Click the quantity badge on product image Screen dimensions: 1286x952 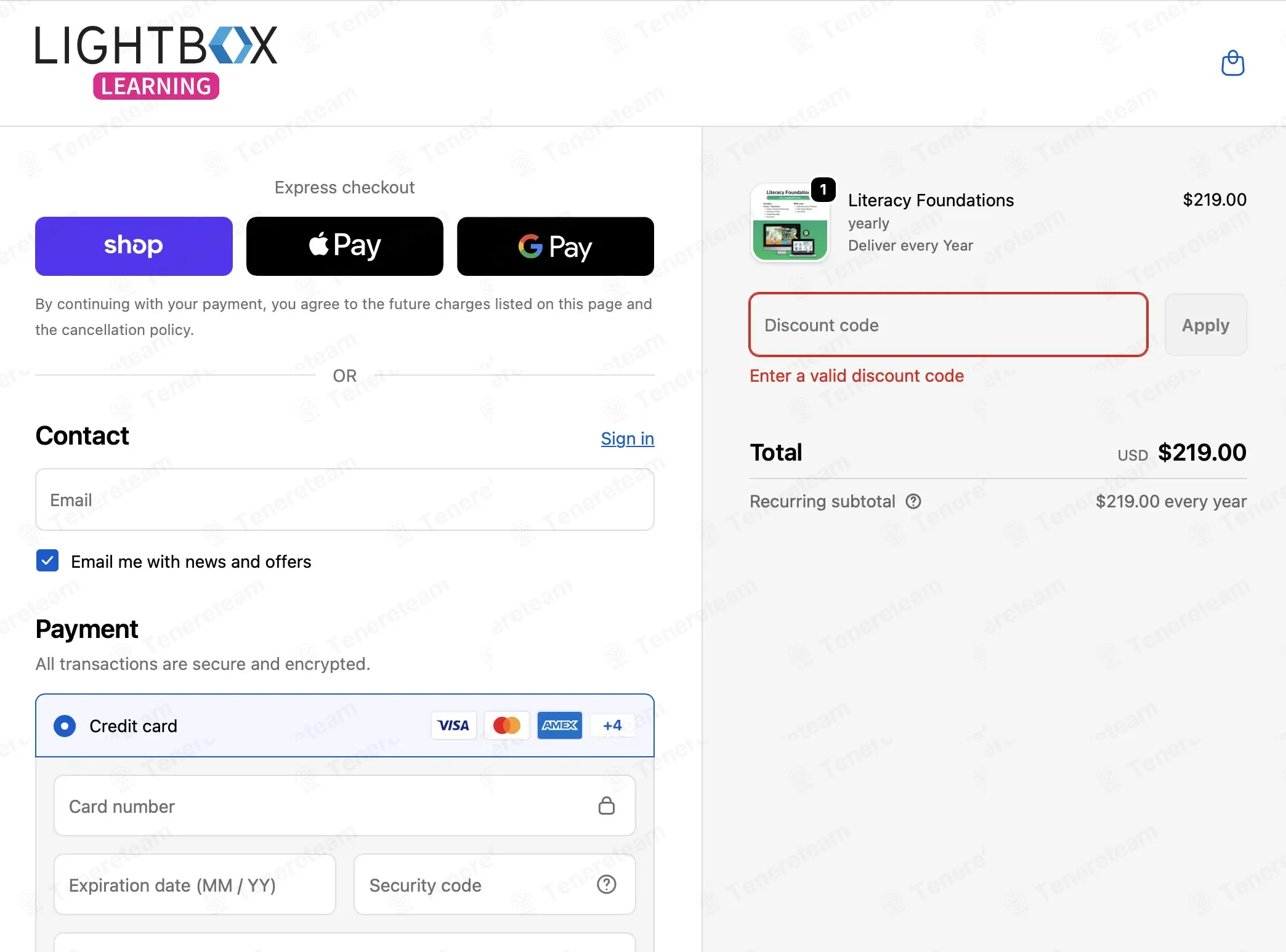click(823, 190)
